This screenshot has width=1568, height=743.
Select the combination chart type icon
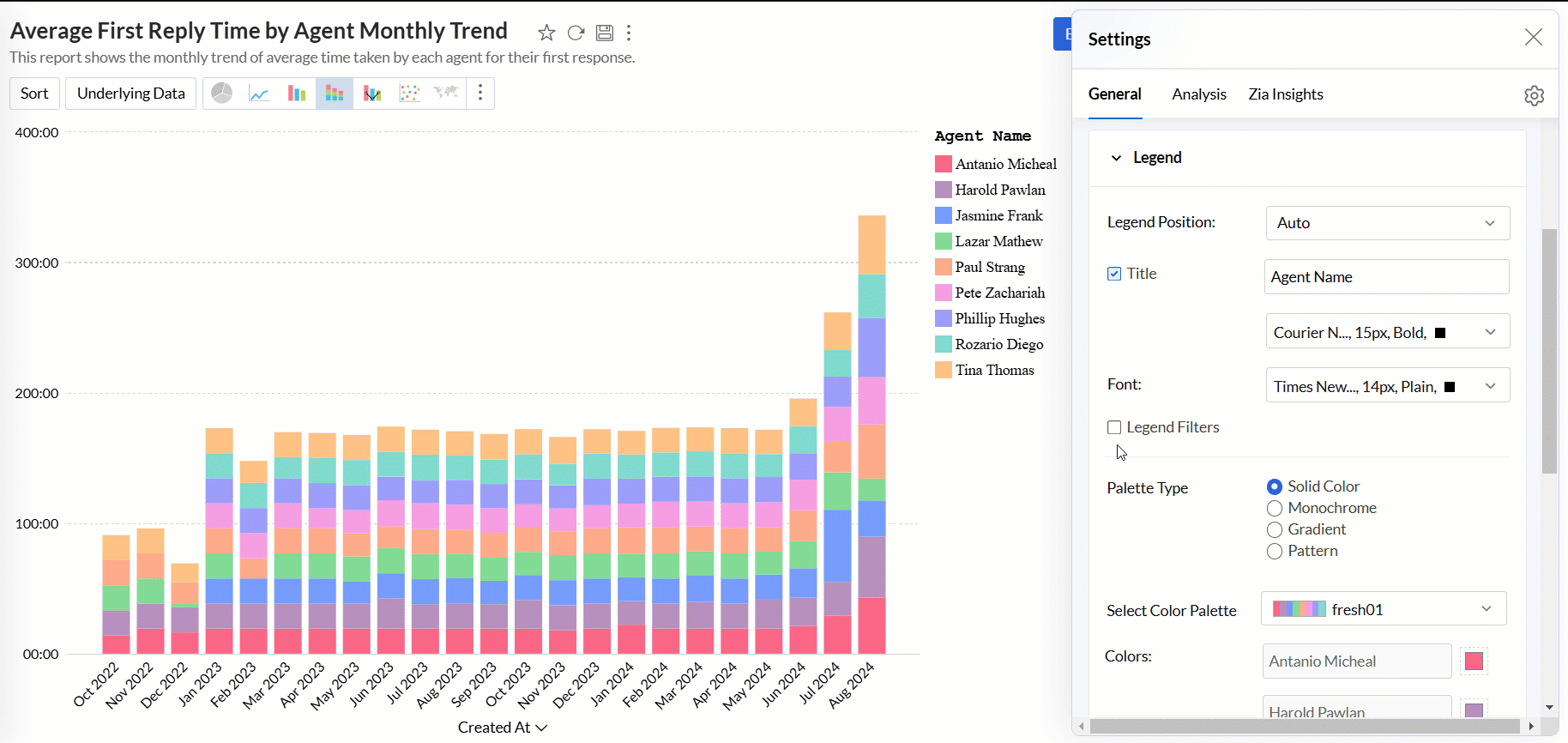372,94
